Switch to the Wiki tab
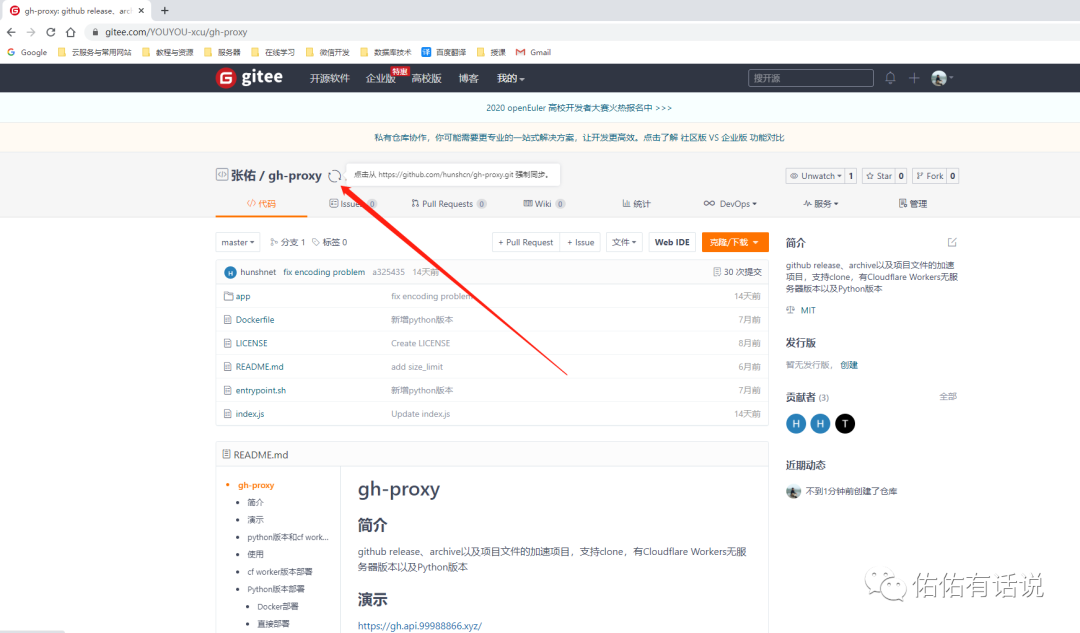1080x633 pixels. tap(544, 204)
